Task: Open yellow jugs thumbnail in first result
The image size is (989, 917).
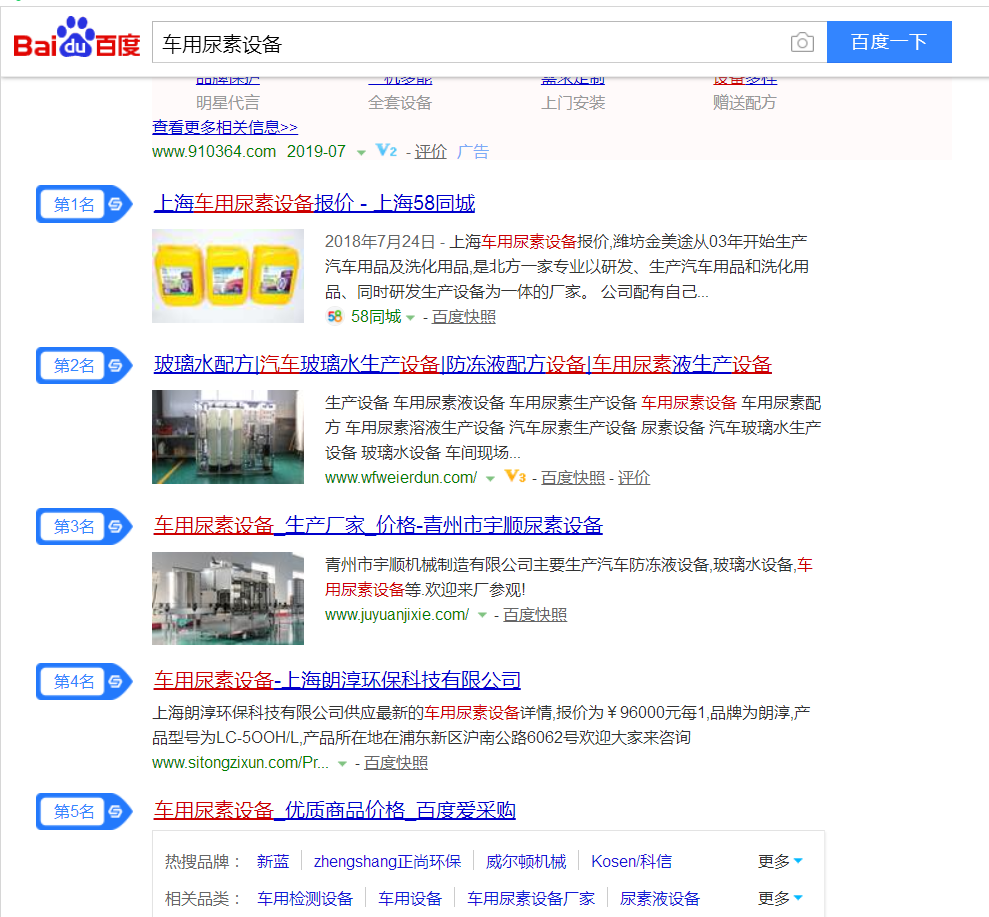Action: coord(228,276)
